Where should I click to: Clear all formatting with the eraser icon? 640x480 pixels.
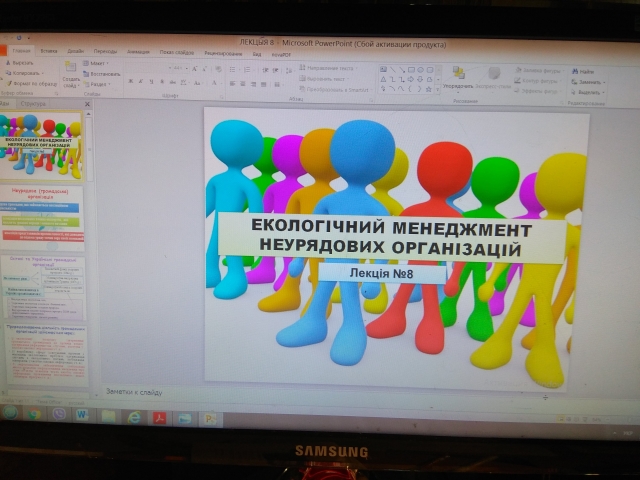218,69
